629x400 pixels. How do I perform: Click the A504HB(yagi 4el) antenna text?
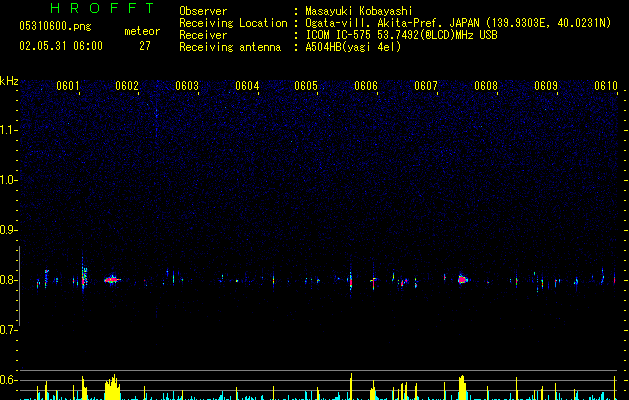[x=353, y=47]
